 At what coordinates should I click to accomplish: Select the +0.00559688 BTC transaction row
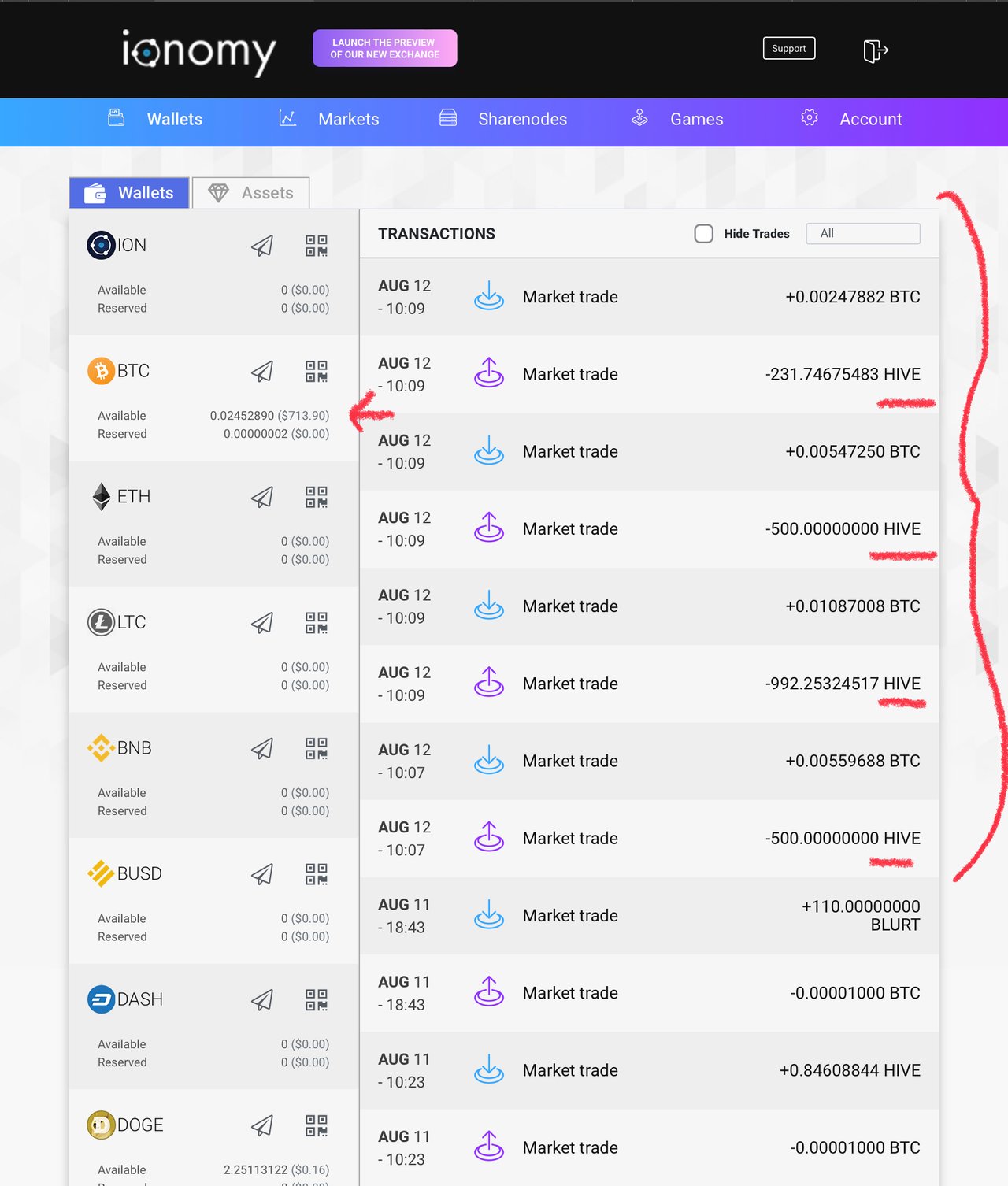650,762
